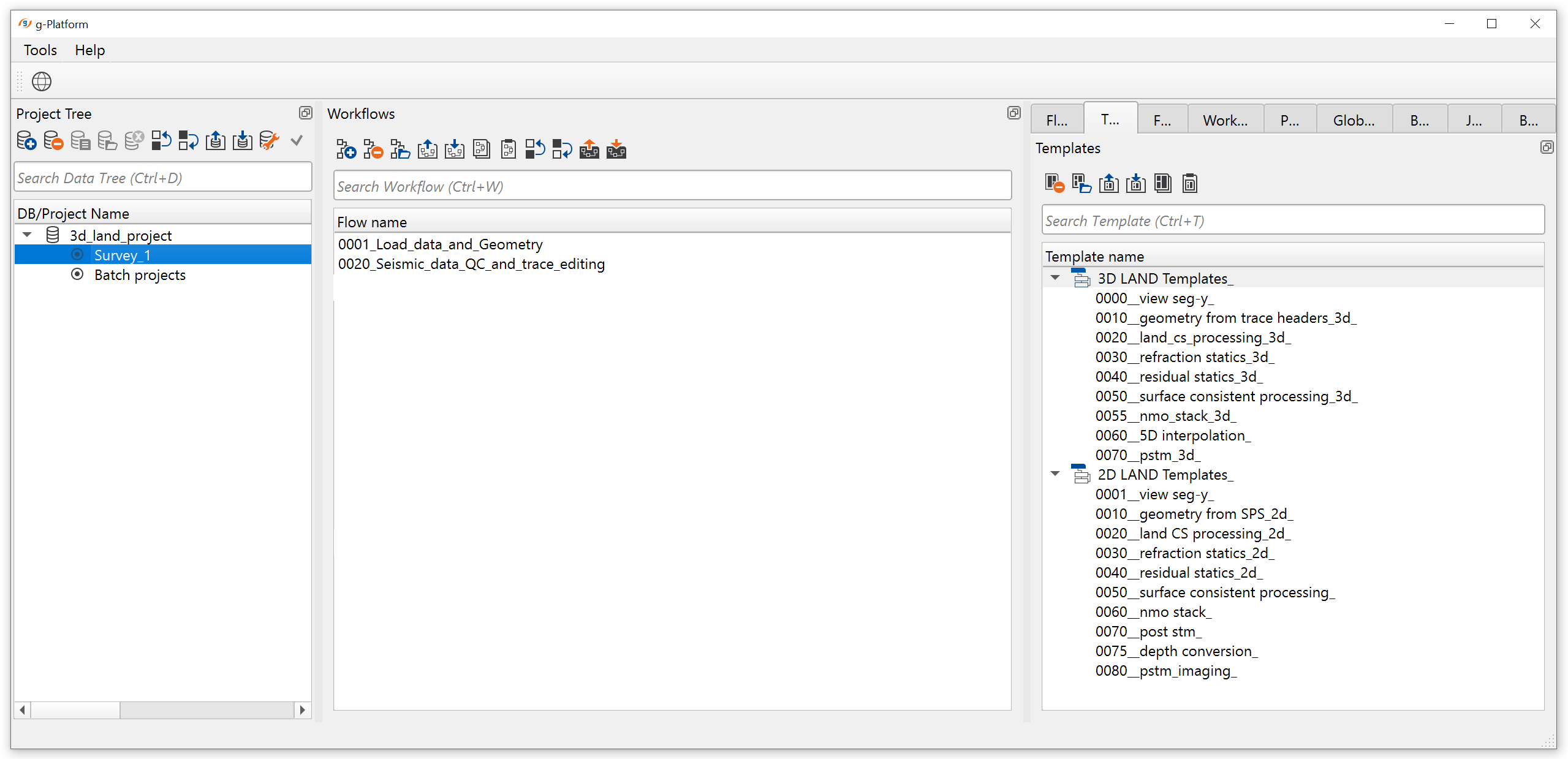This screenshot has height=759, width=1568.
Task: Select the Survey_1 radio button
Action: coord(77,255)
